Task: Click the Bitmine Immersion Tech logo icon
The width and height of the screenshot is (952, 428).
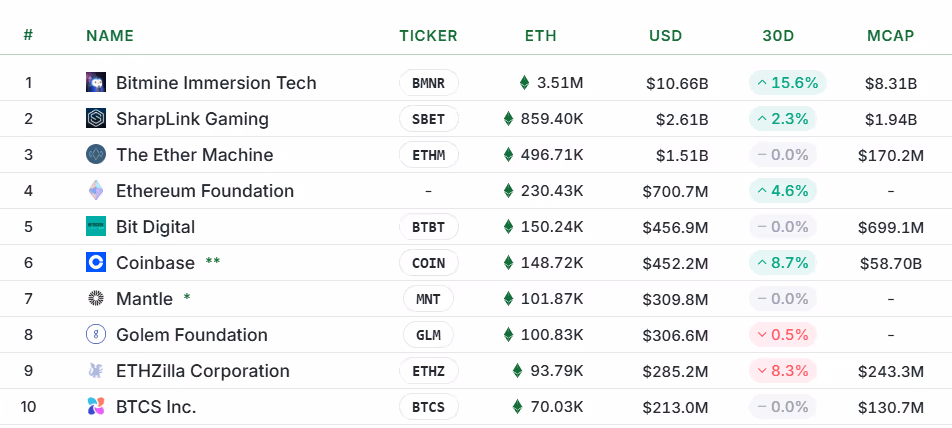Action: point(96,83)
